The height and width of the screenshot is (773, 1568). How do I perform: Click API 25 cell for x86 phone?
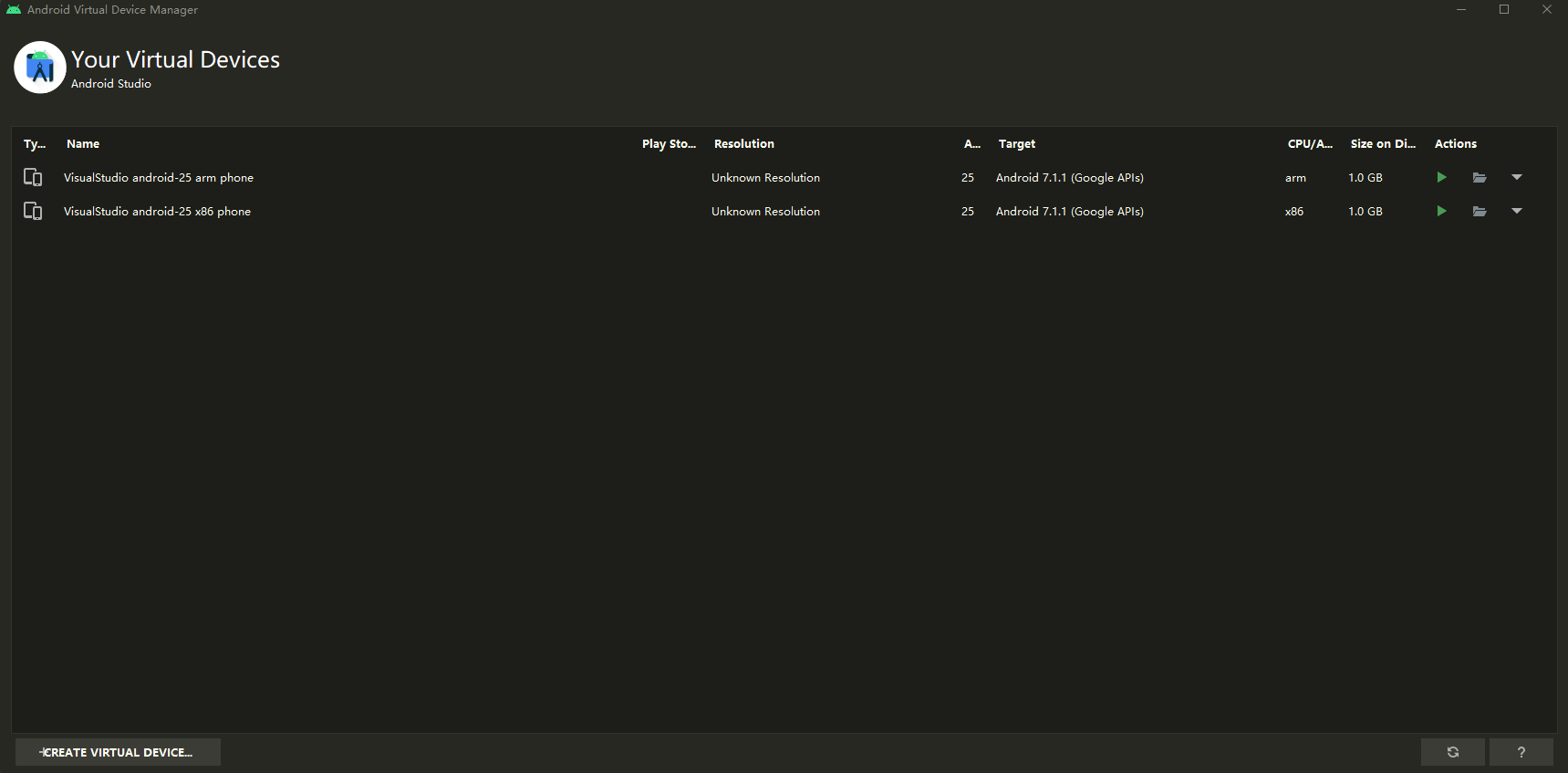[968, 211]
